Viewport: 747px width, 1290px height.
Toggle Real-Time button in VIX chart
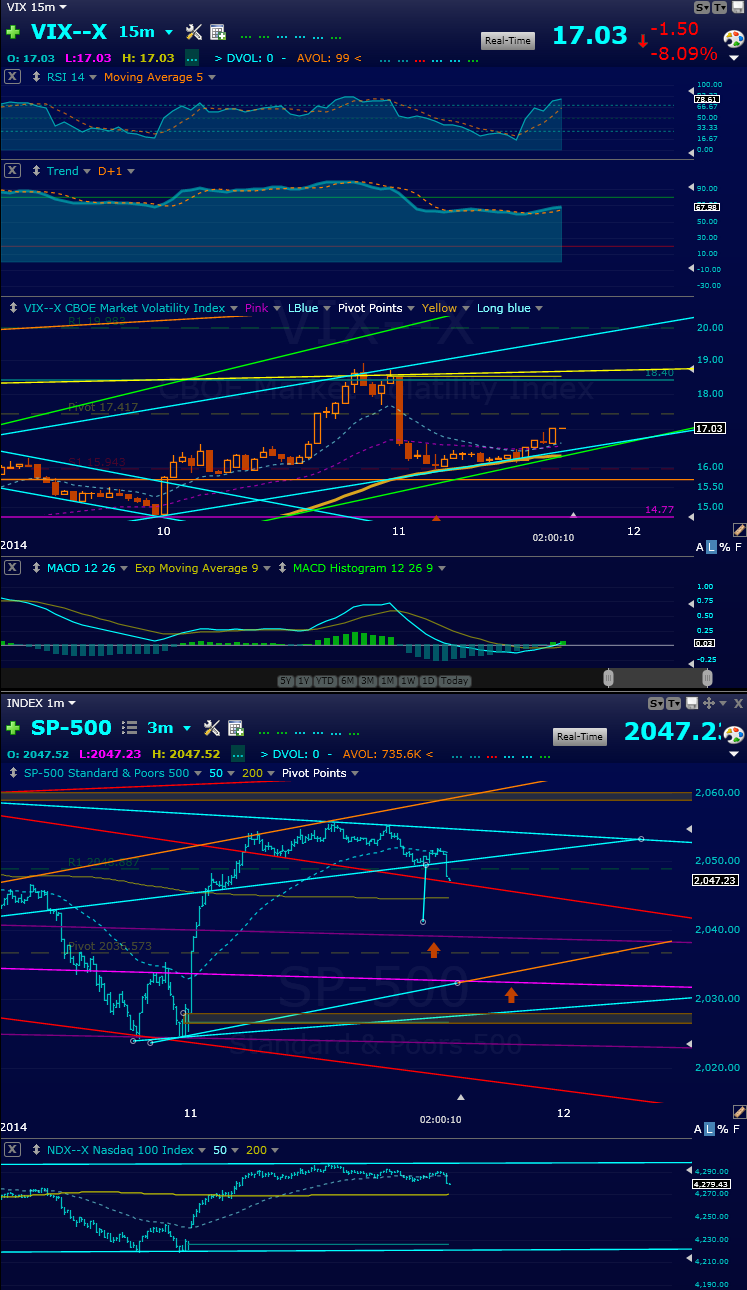pos(508,41)
